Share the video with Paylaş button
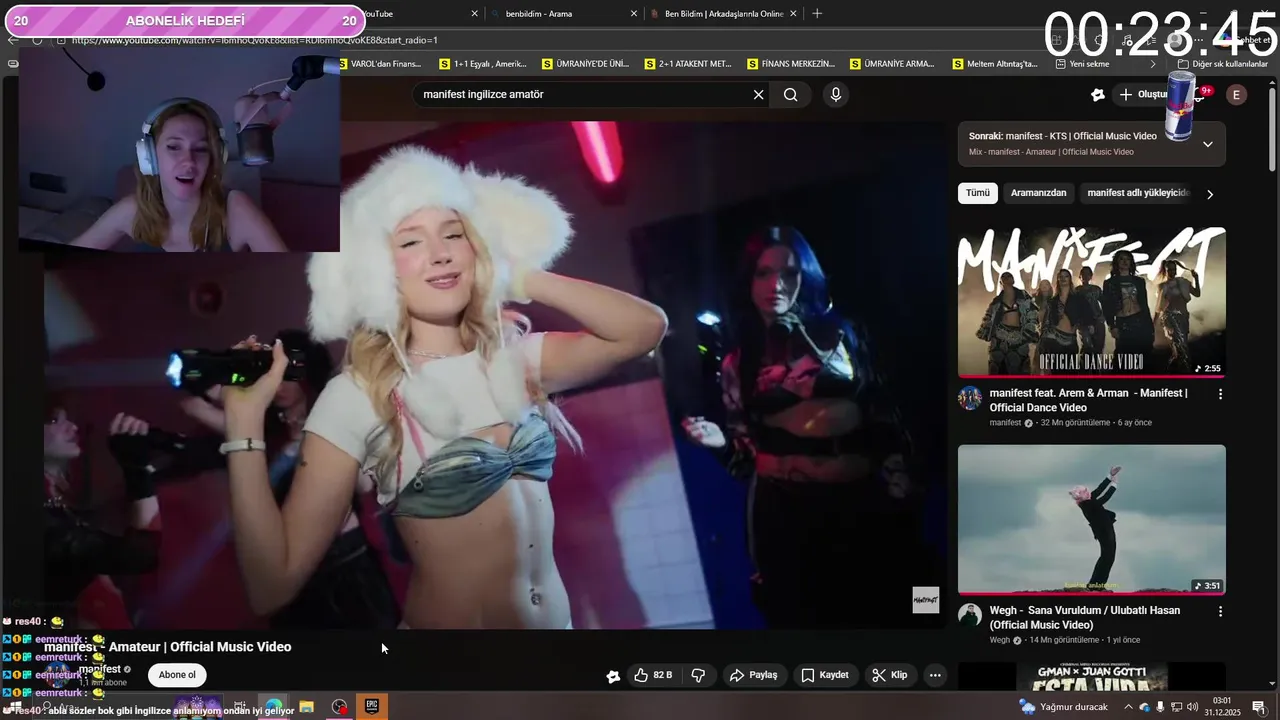Screen dimensions: 1280x720 click(753, 675)
